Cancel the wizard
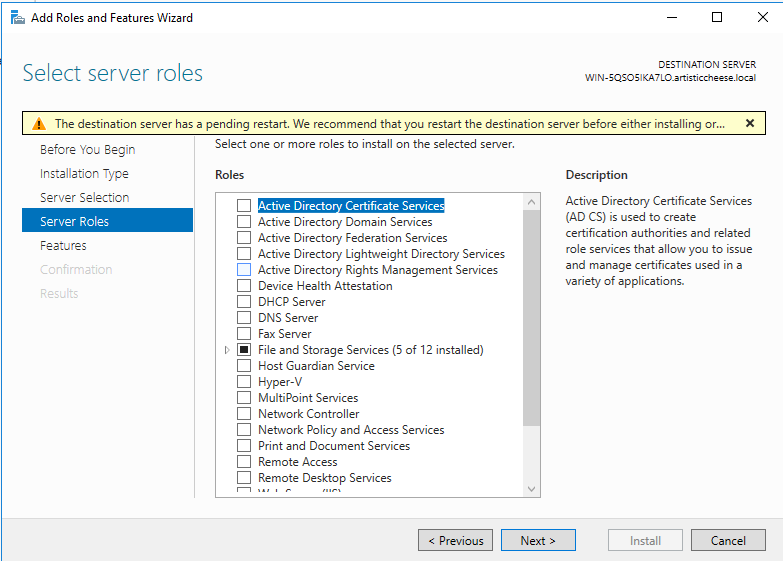 (x=728, y=541)
